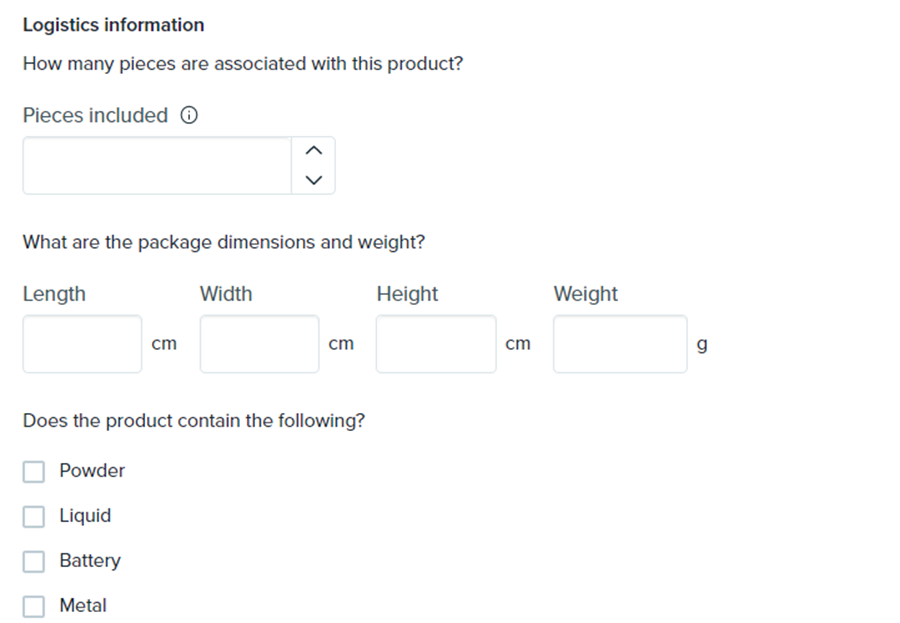Viewport: 900px width, 623px height.
Task: Check the Battery checkbox box
Action: click(34, 561)
